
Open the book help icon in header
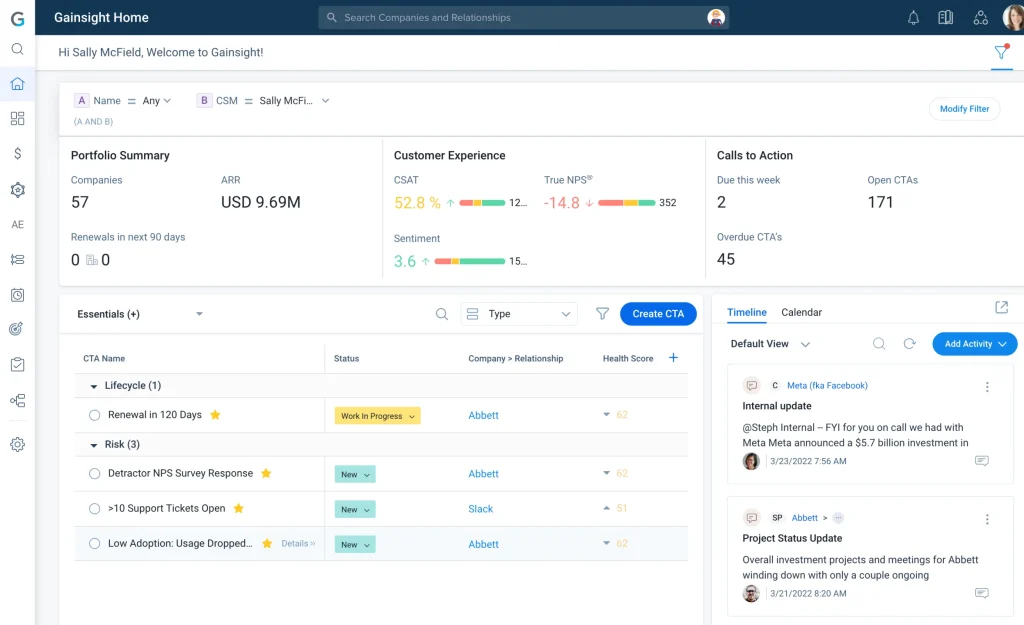click(x=946, y=18)
